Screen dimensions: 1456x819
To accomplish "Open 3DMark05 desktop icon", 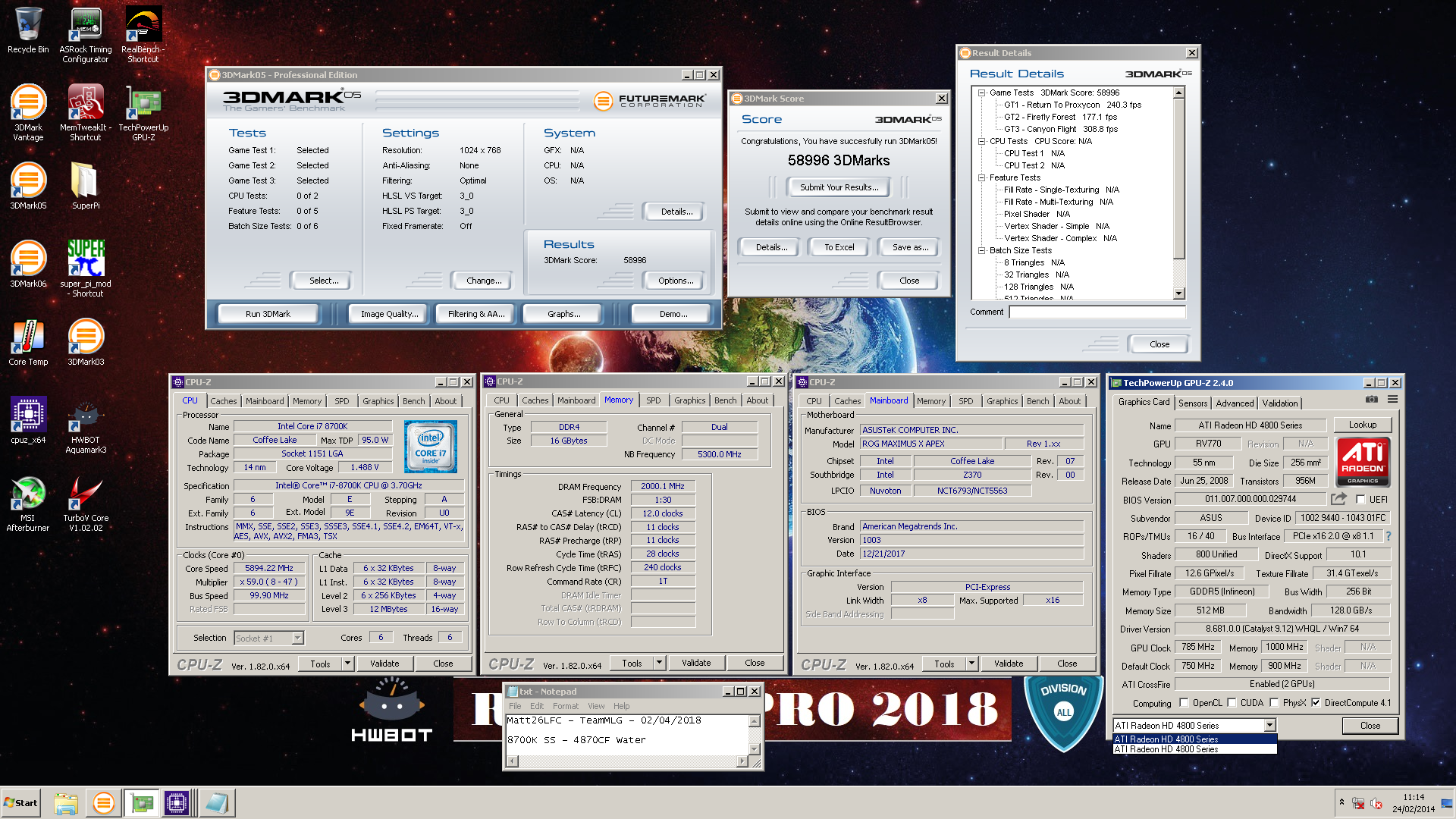I will coord(28,187).
